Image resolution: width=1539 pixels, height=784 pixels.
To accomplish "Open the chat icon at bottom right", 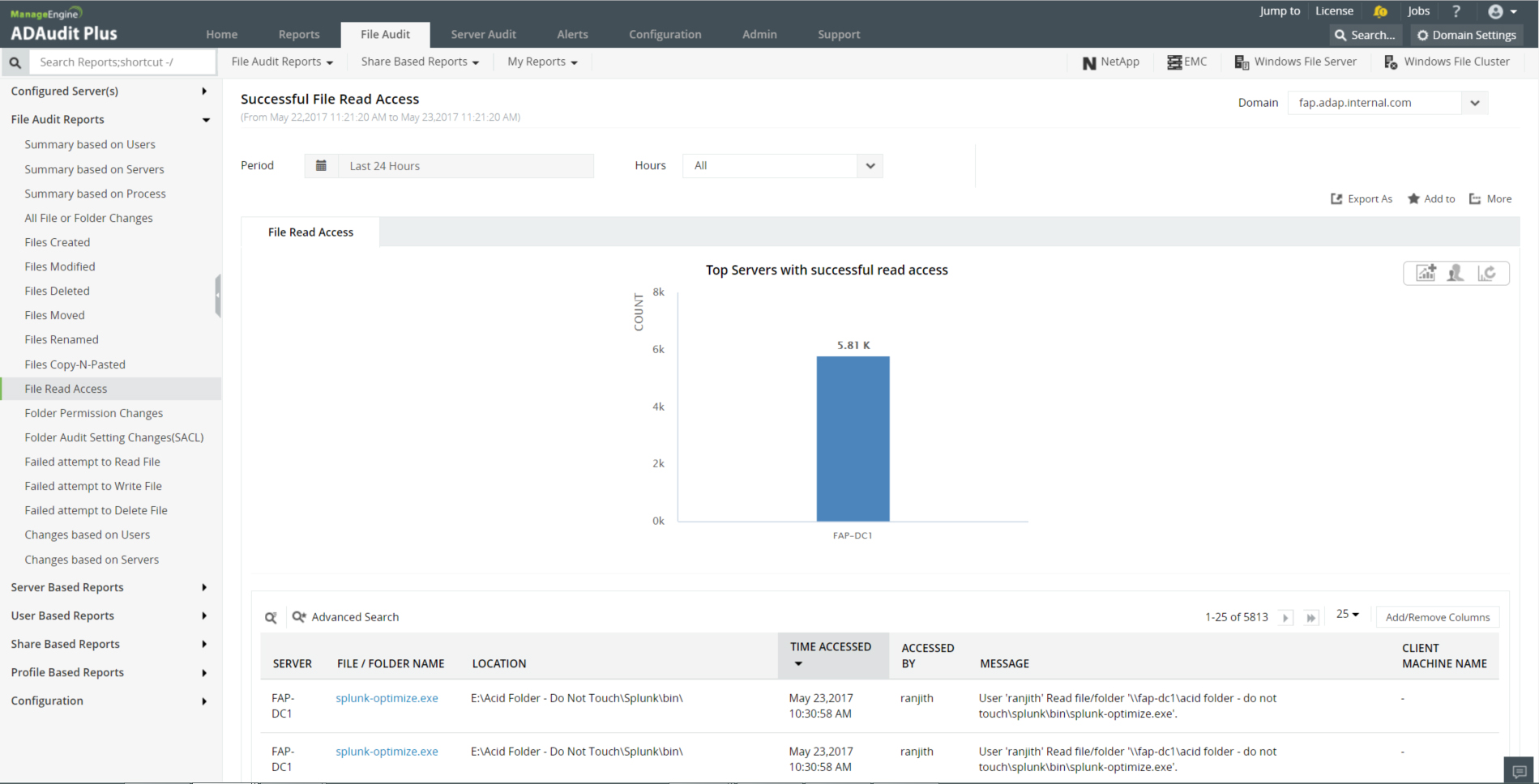I will [x=1520, y=771].
